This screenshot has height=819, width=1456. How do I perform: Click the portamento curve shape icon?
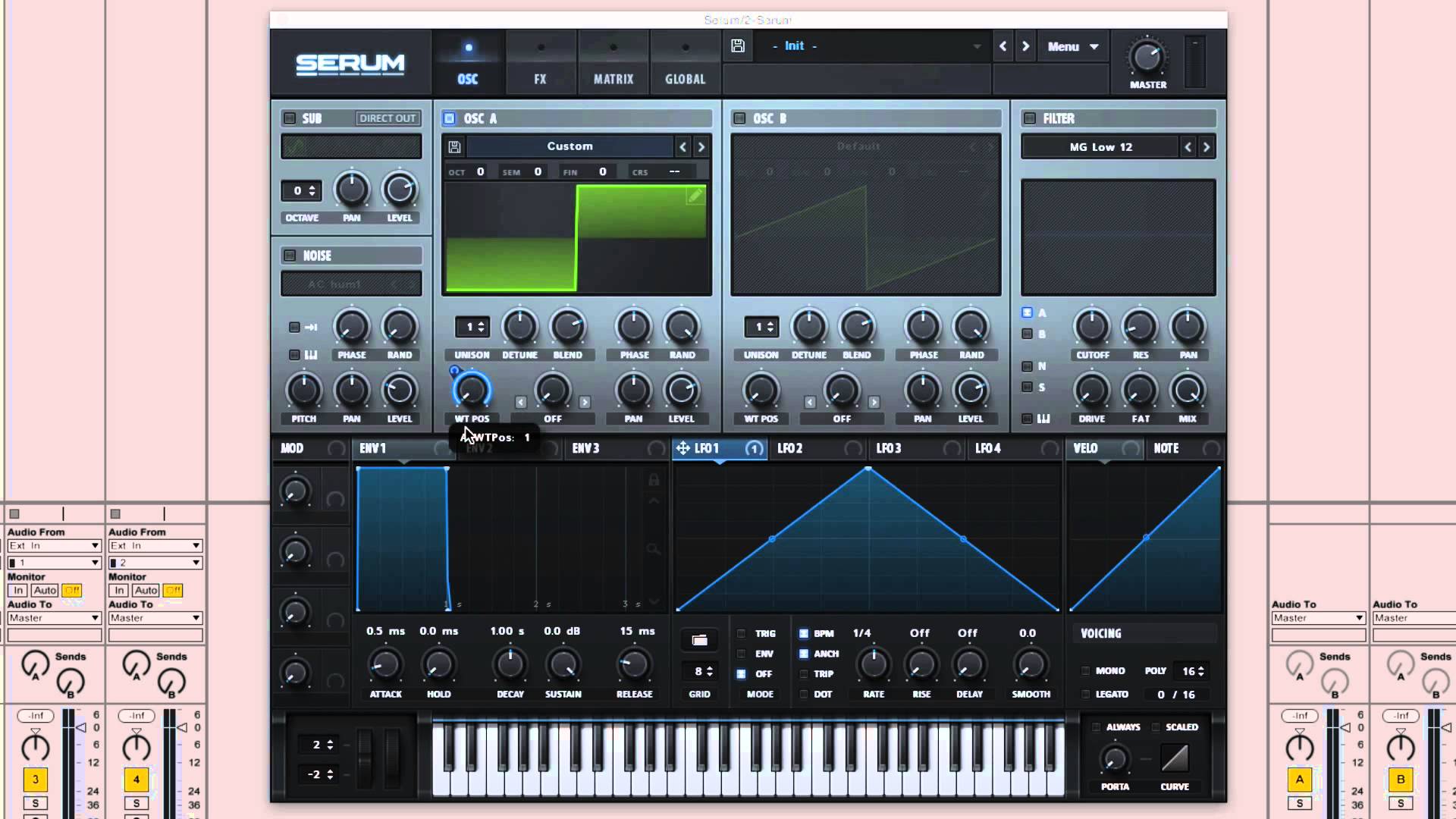pyautogui.click(x=1175, y=758)
